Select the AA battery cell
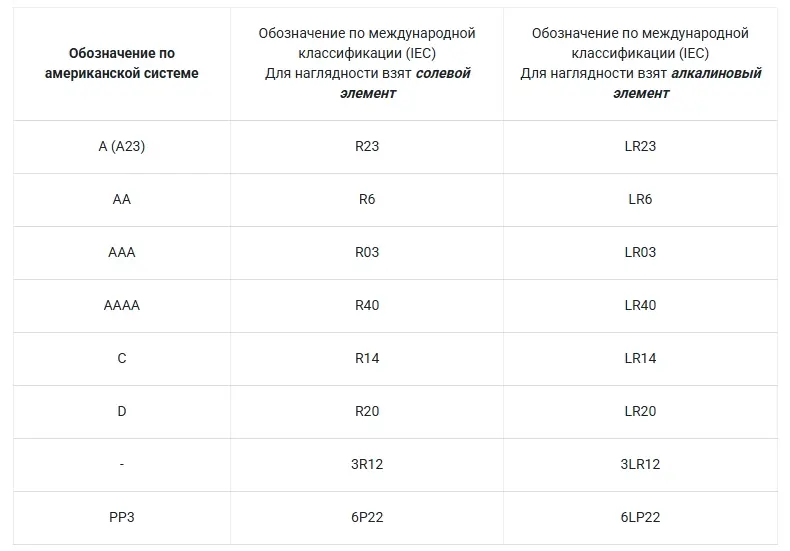This screenshot has width=790, height=551. pos(121,199)
